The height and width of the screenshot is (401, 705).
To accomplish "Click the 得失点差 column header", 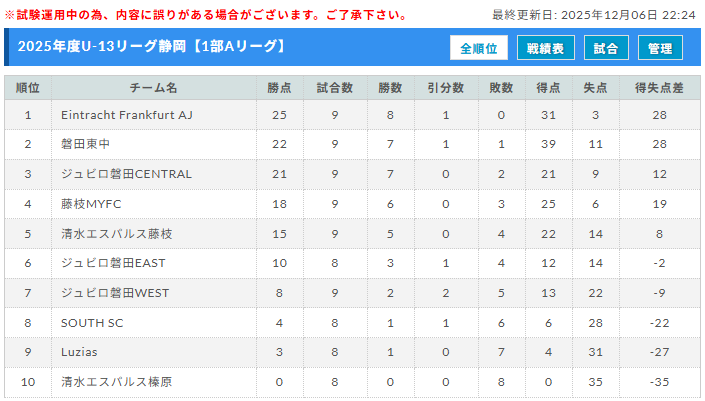I will 659,88.
